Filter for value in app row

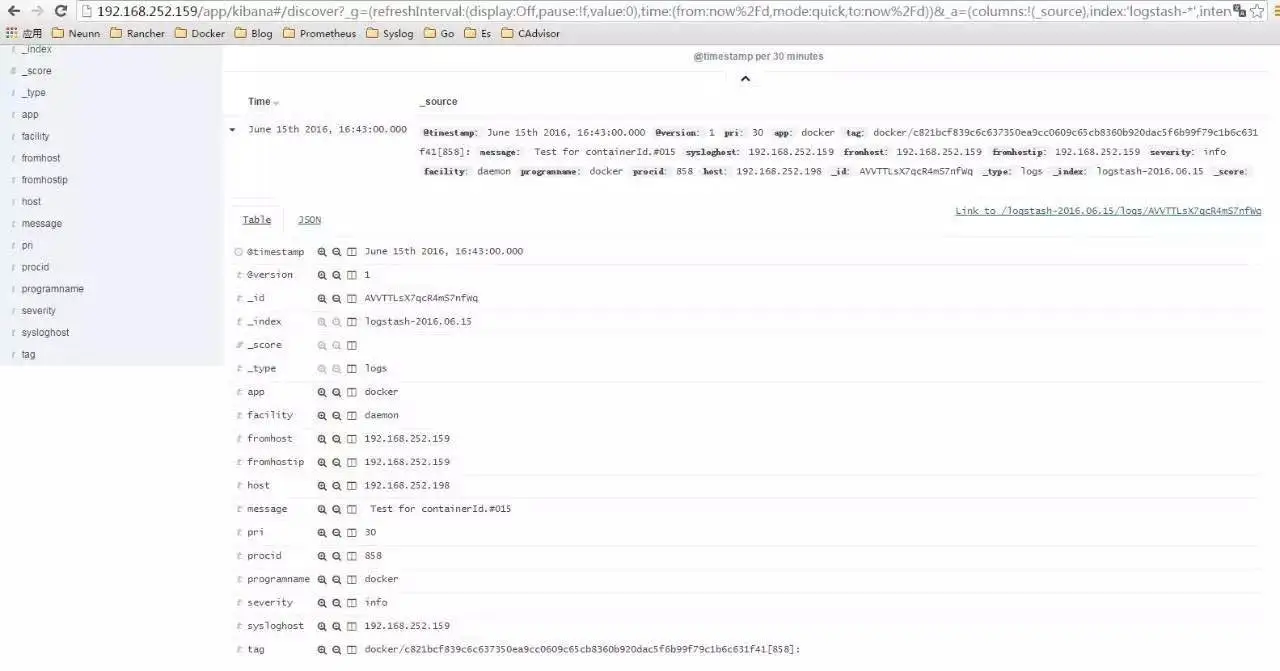click(x=322, y=392)
